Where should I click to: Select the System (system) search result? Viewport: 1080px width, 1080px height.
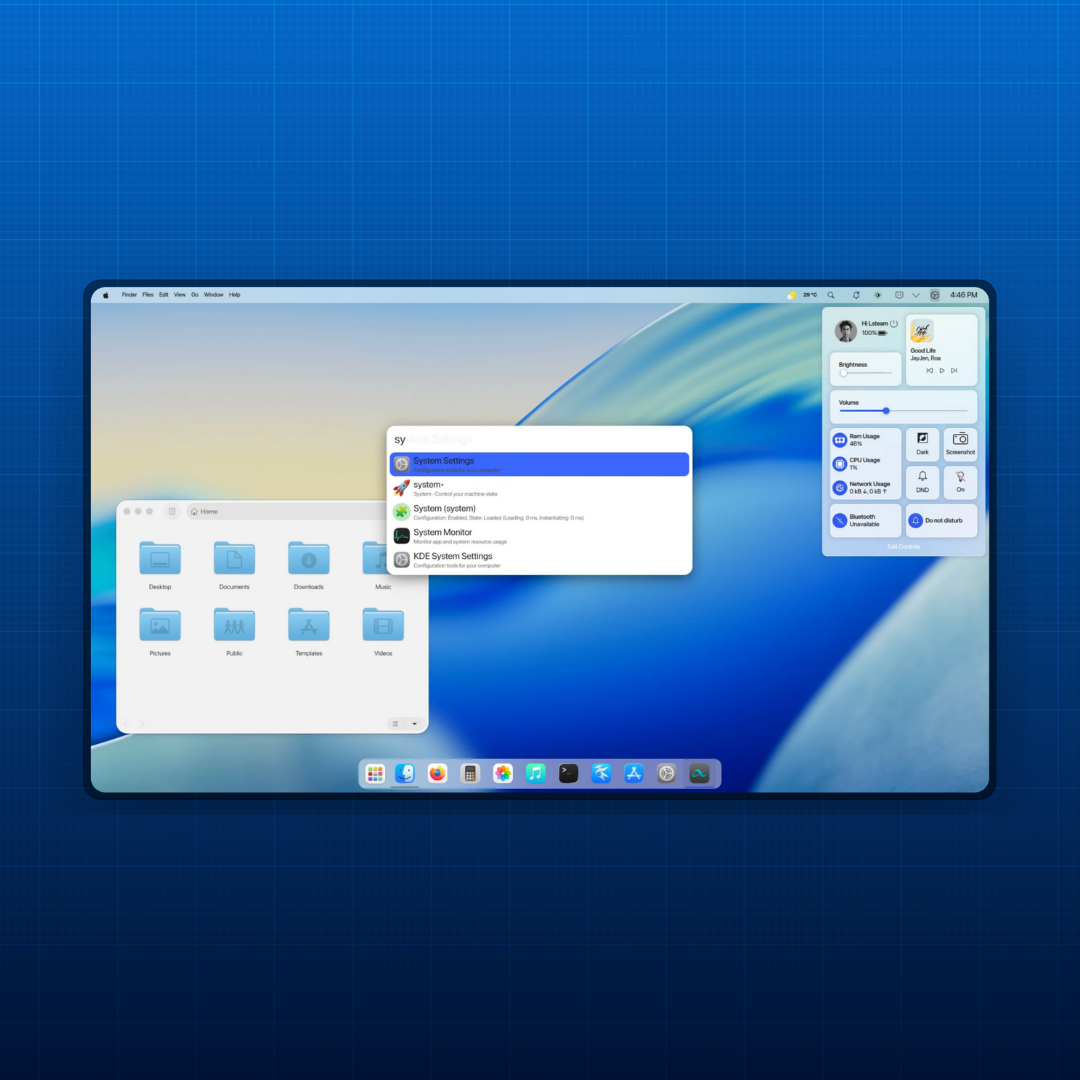(x=539, y=512)
